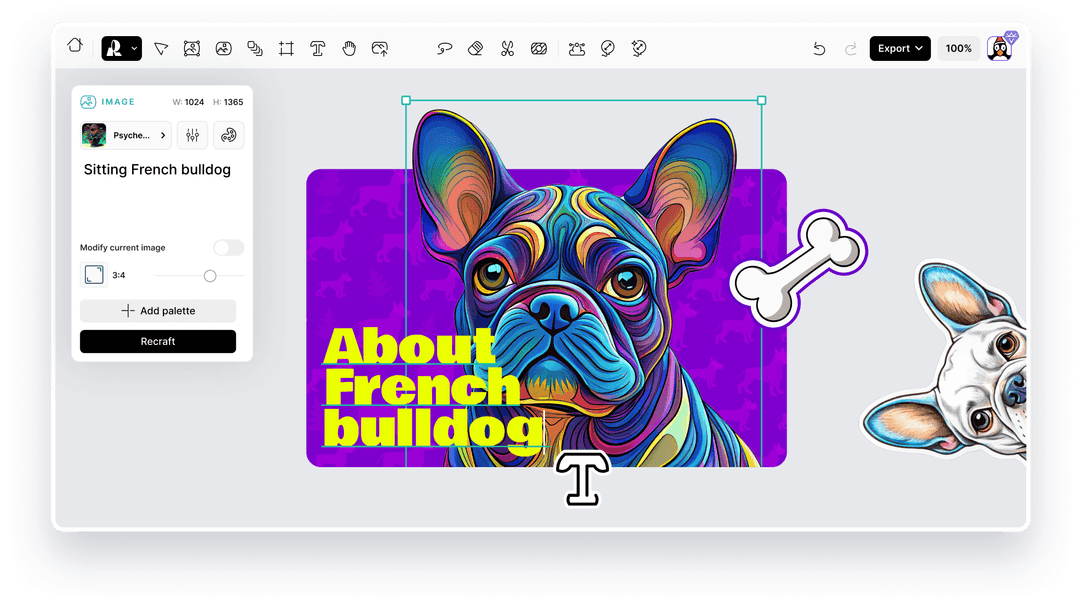Click the Home icon on the toolbar
Screen dimensions: 1080x604
coord(75,47)
